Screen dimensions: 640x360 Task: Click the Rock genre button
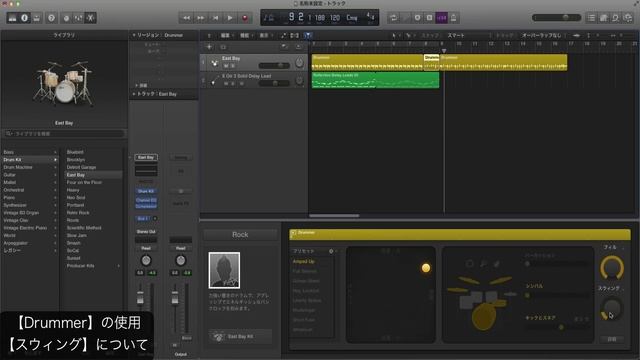(x=240, y=235)
